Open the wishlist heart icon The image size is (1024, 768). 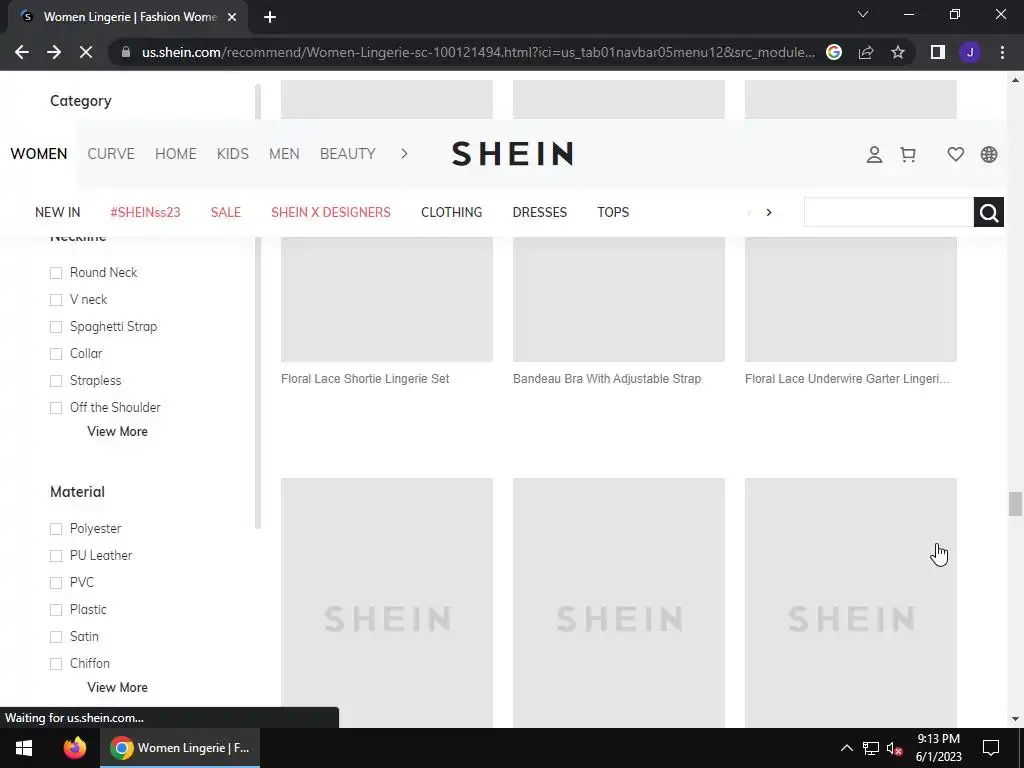pyautogui.click(x=955, y=154)
